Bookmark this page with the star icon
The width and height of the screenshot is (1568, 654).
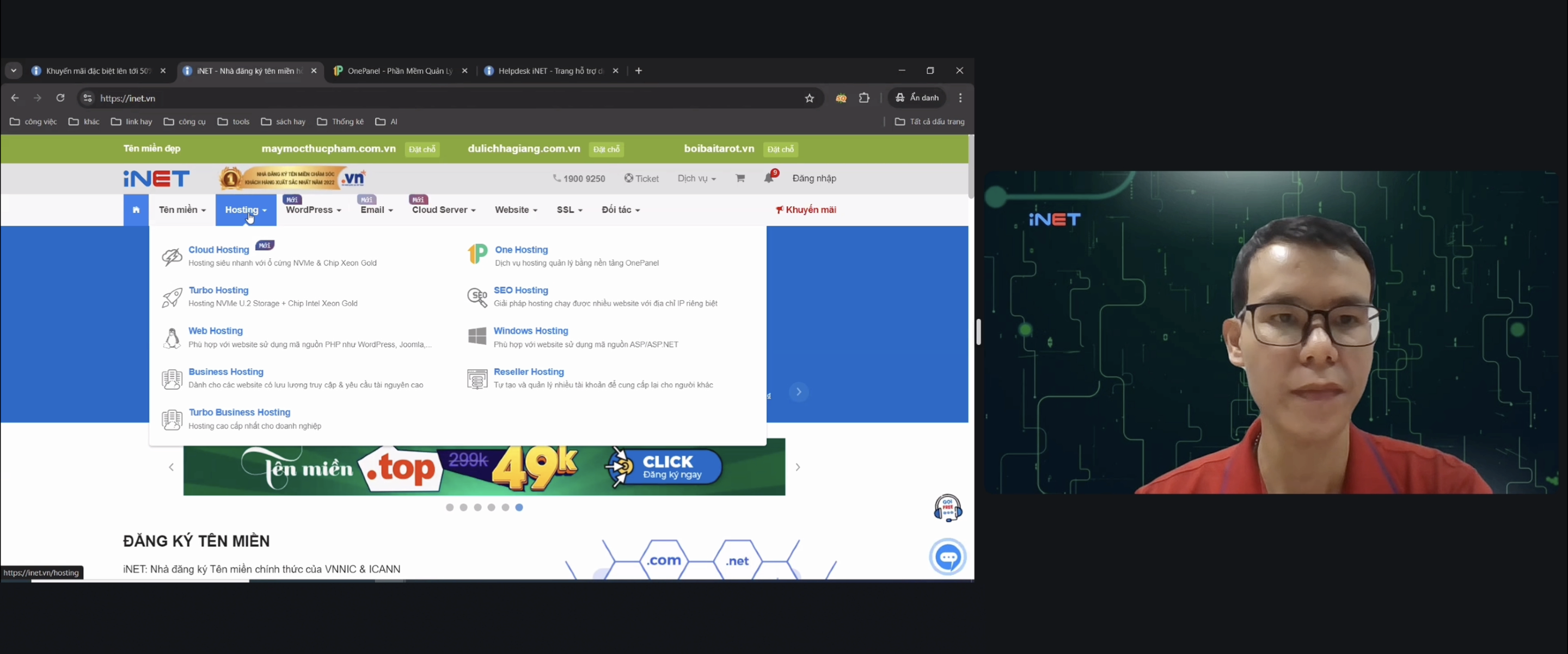click(810, 98)
